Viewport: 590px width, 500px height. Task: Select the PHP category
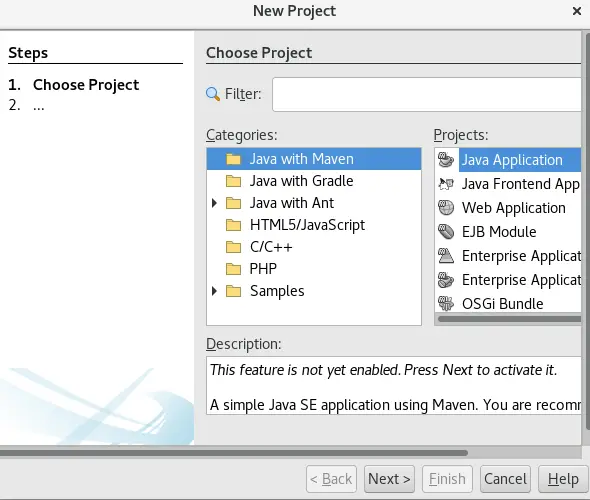263,269
